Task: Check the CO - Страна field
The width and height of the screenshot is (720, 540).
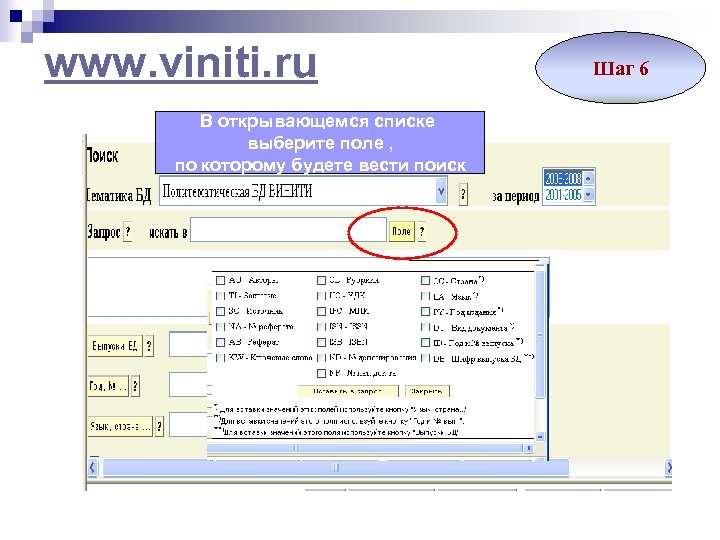Action: 425,280
